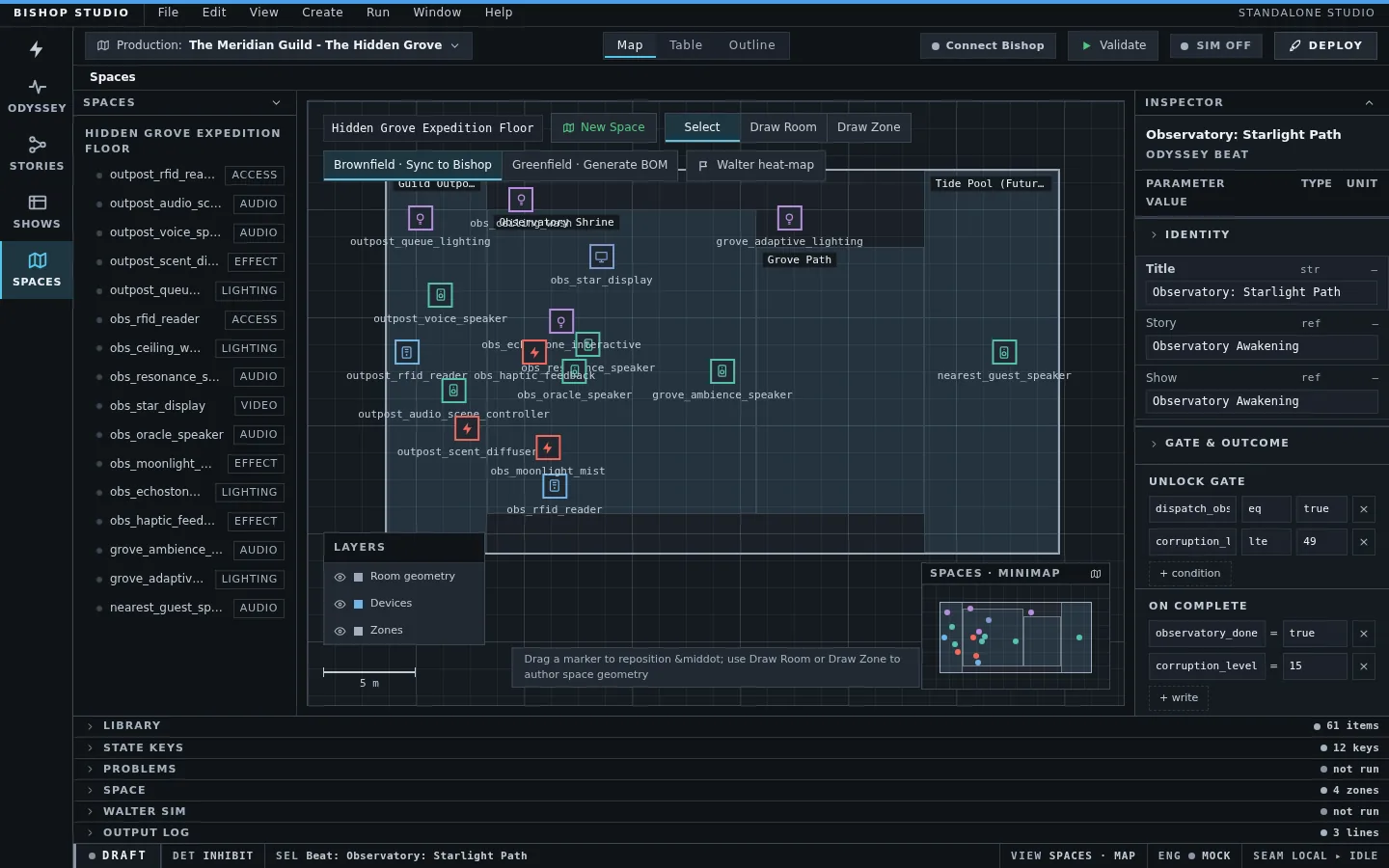
Task: Toggle Devices layer visibility
Action: click(340, 604)
